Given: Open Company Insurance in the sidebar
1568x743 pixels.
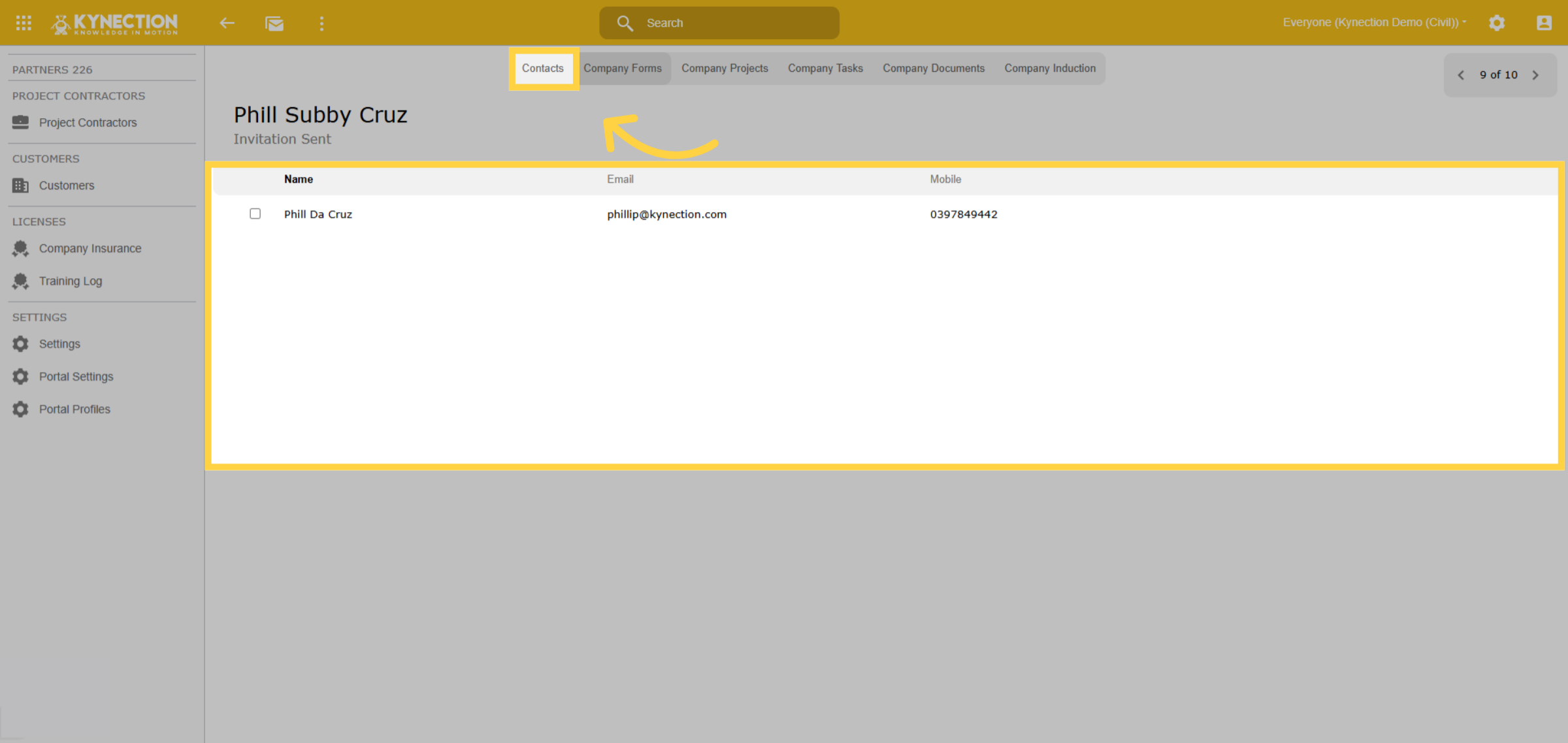Looking at the screenshot, I should pyautogui.click(x=90, y=248).
